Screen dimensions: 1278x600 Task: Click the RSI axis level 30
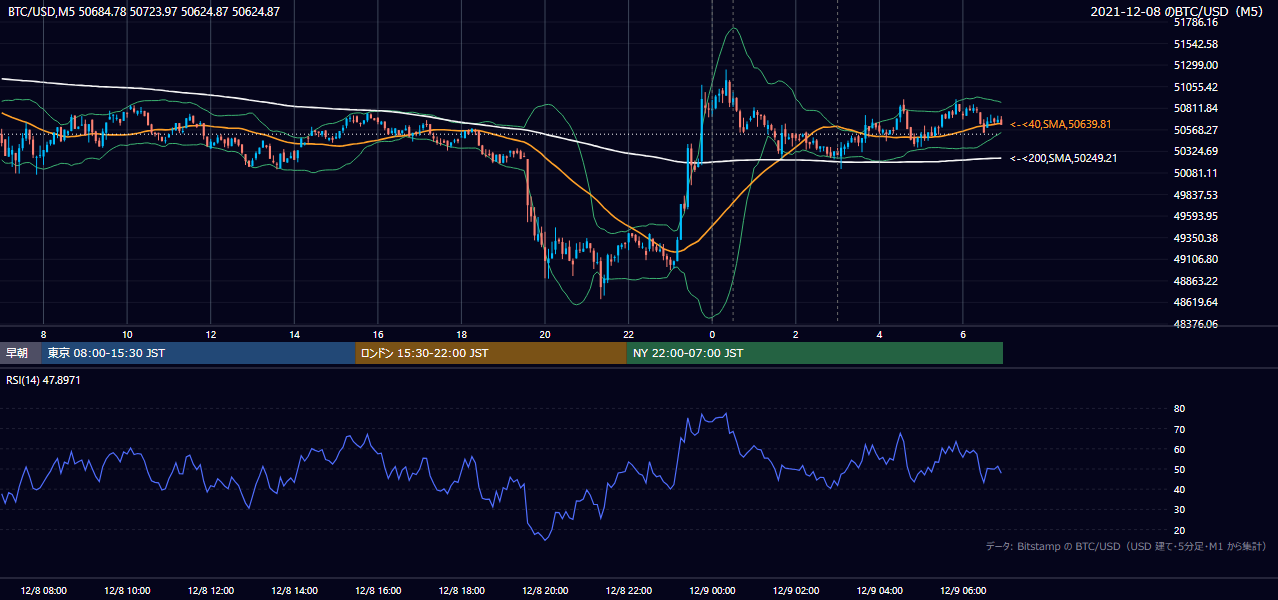(x=1179, y=510)
